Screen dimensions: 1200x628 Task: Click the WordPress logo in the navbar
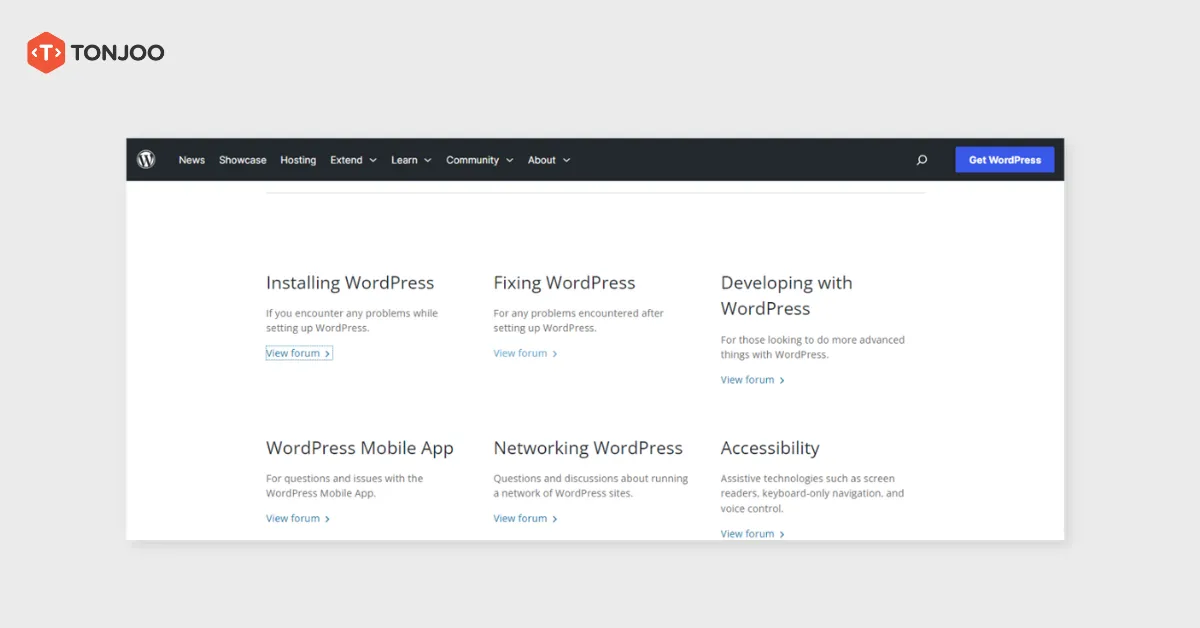tap(146, 159)
